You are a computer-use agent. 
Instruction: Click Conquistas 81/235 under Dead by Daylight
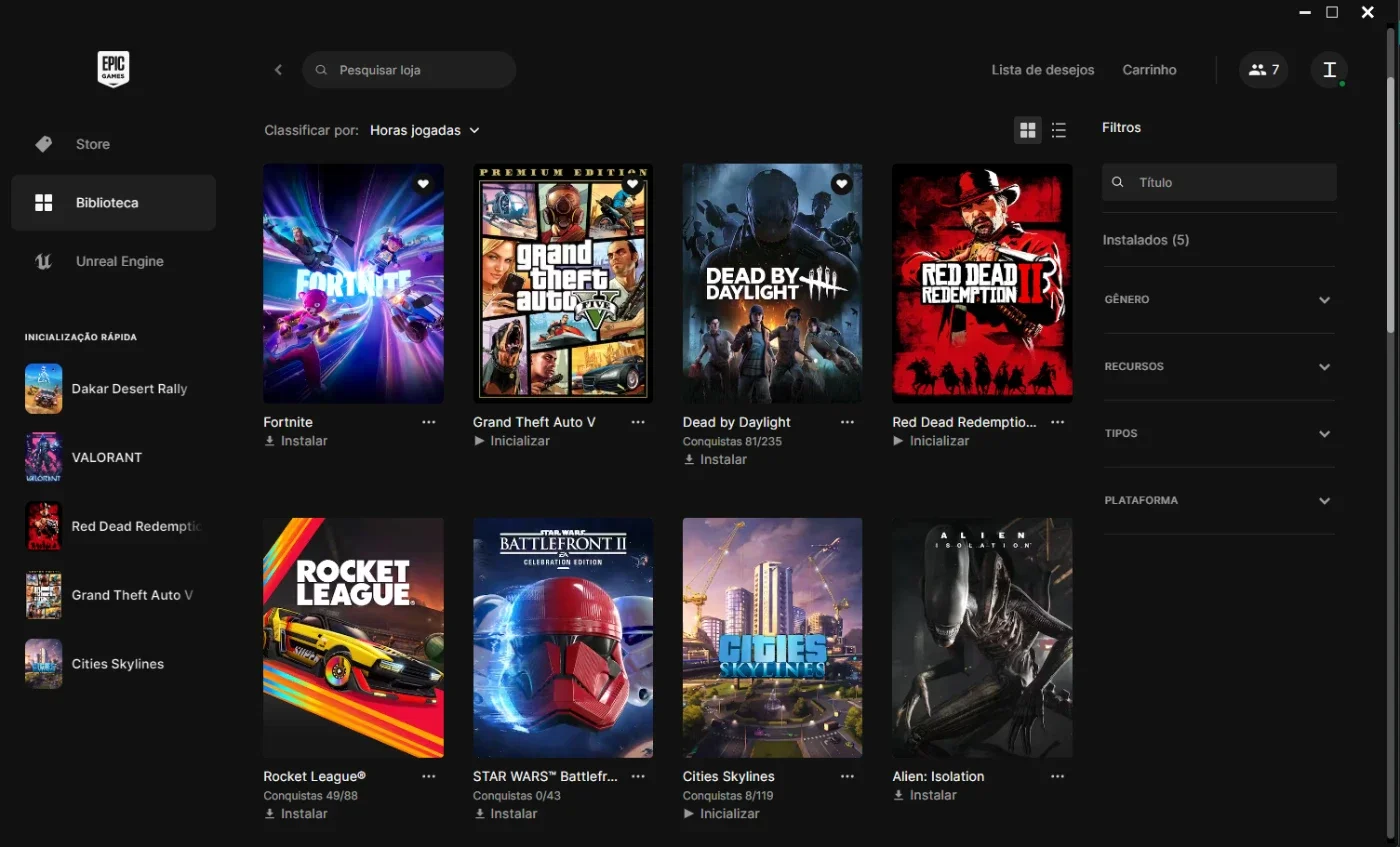(x=732, y=441)
